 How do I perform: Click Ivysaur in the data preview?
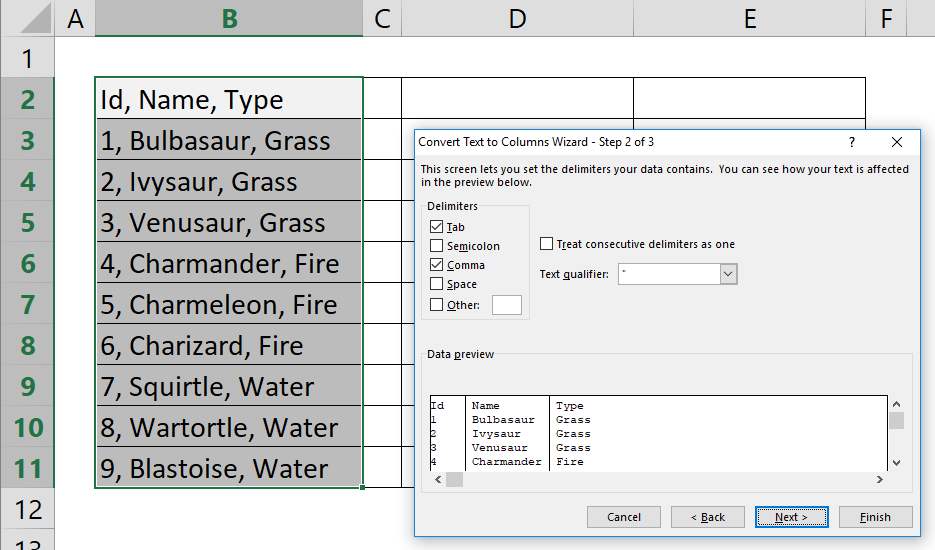click(x=496, y=434)
